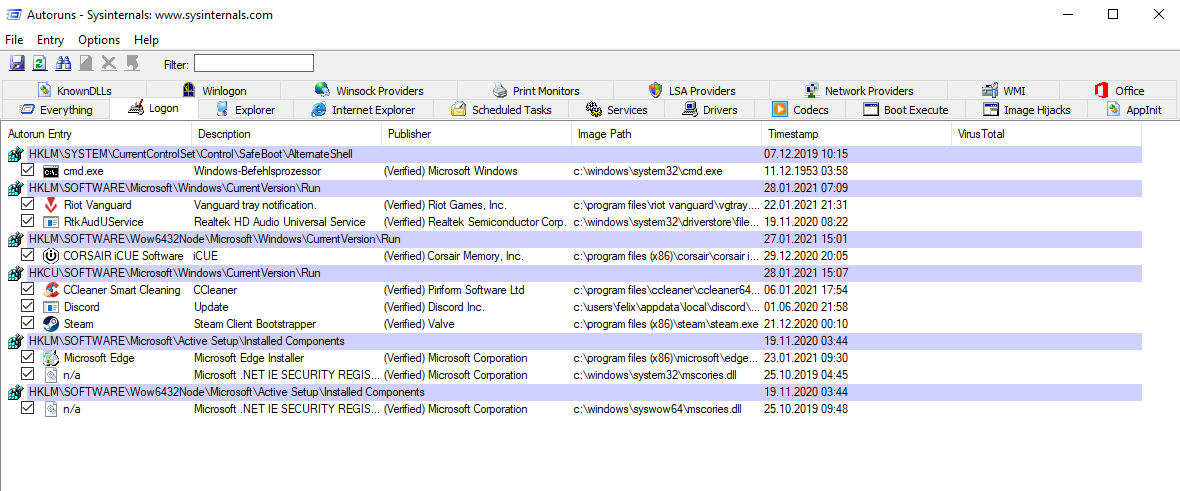Uncheck the Microsoft Edge entry

pyautogui.click(x=28, y=357)
